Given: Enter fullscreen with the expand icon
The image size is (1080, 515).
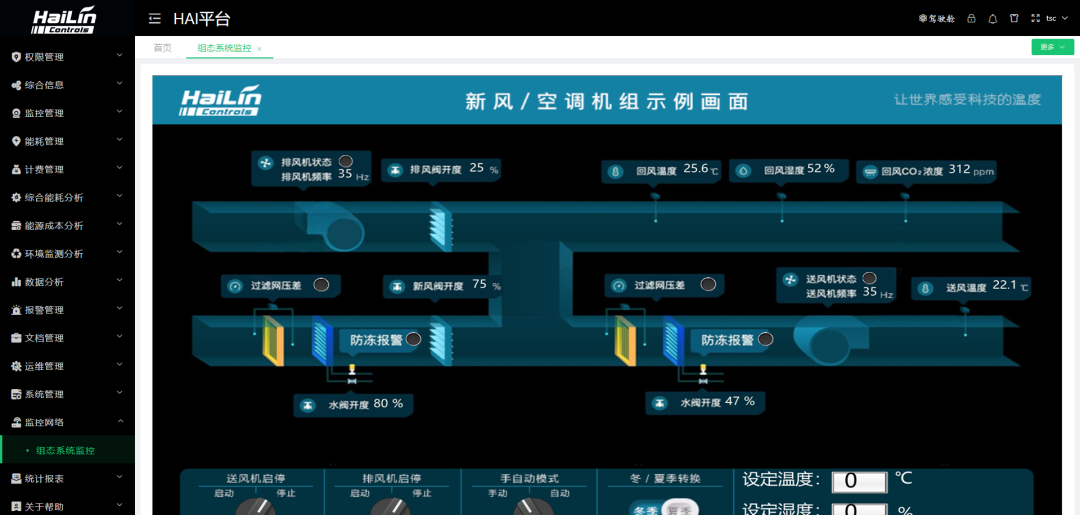Looking at the screenshot, I should 1036,18.
